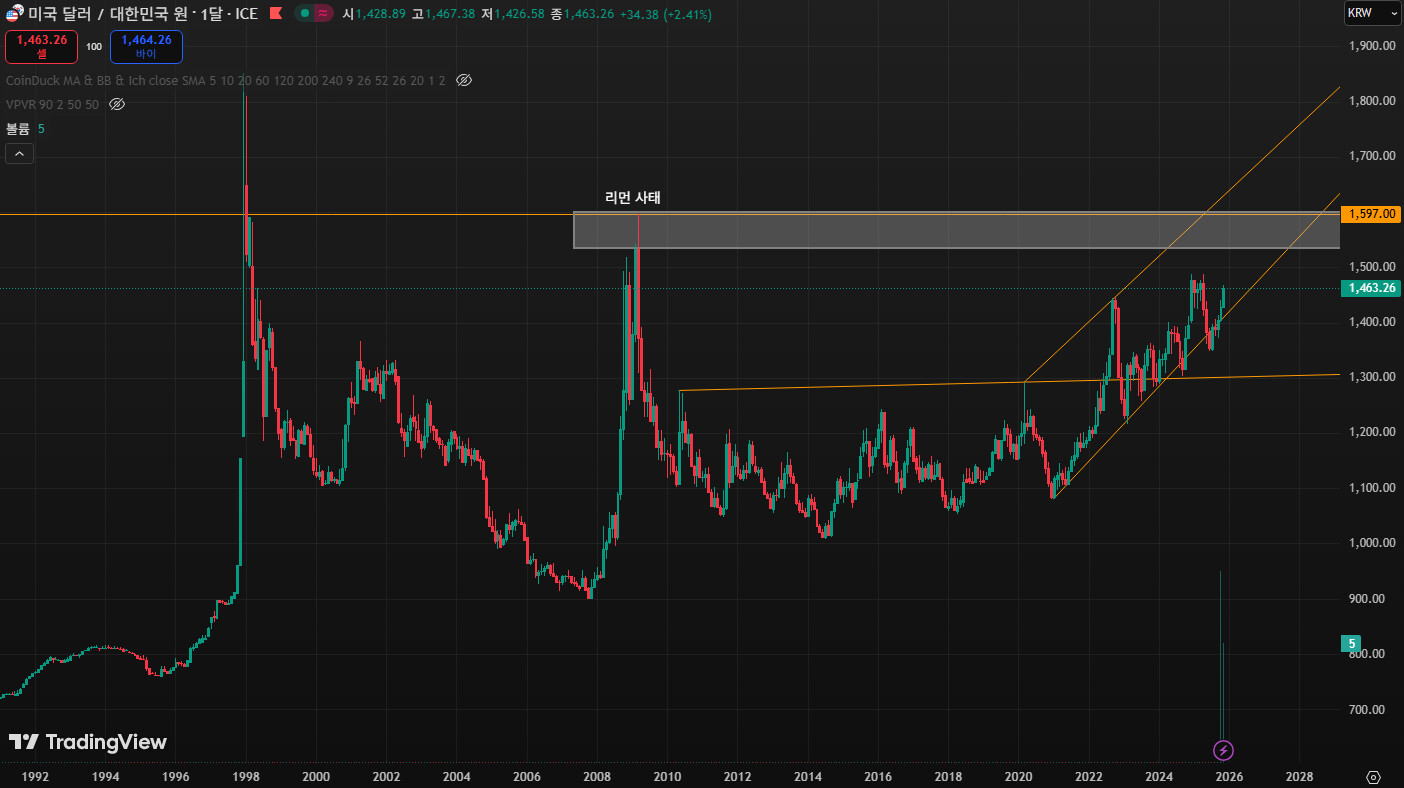Click the 1,400.00 price scale label

(x=1371, y=322)
